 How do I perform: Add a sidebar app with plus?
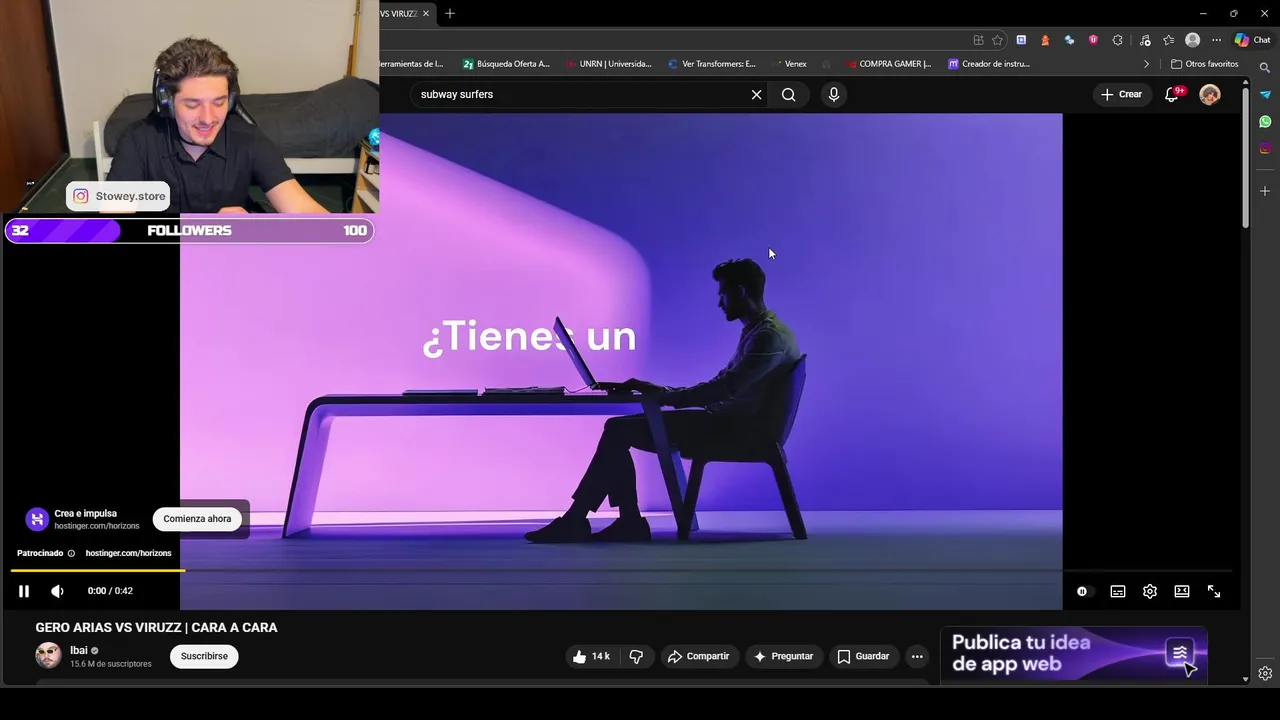coord(1265,191)
